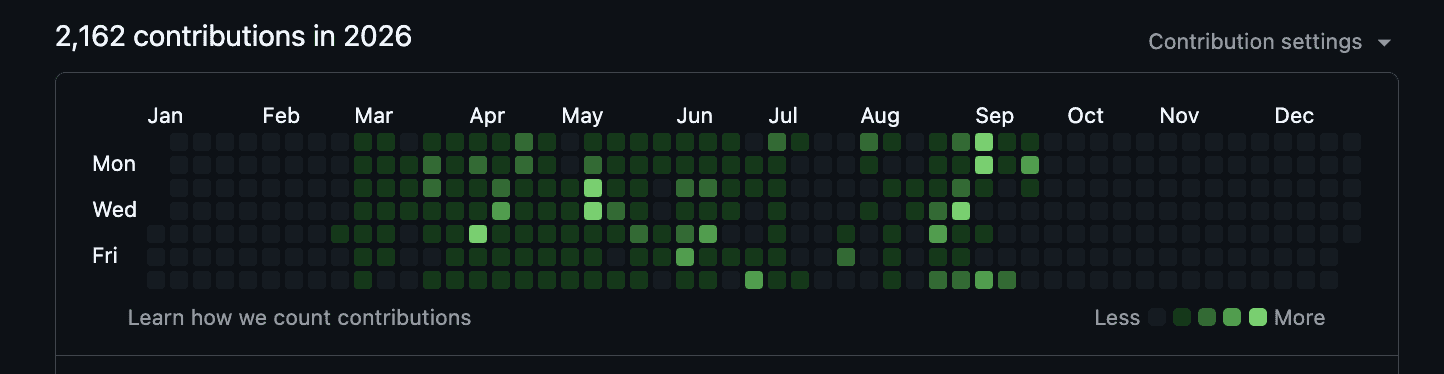
Task: Click the "Dec" month label
Action: click(x=1294, y=116)
